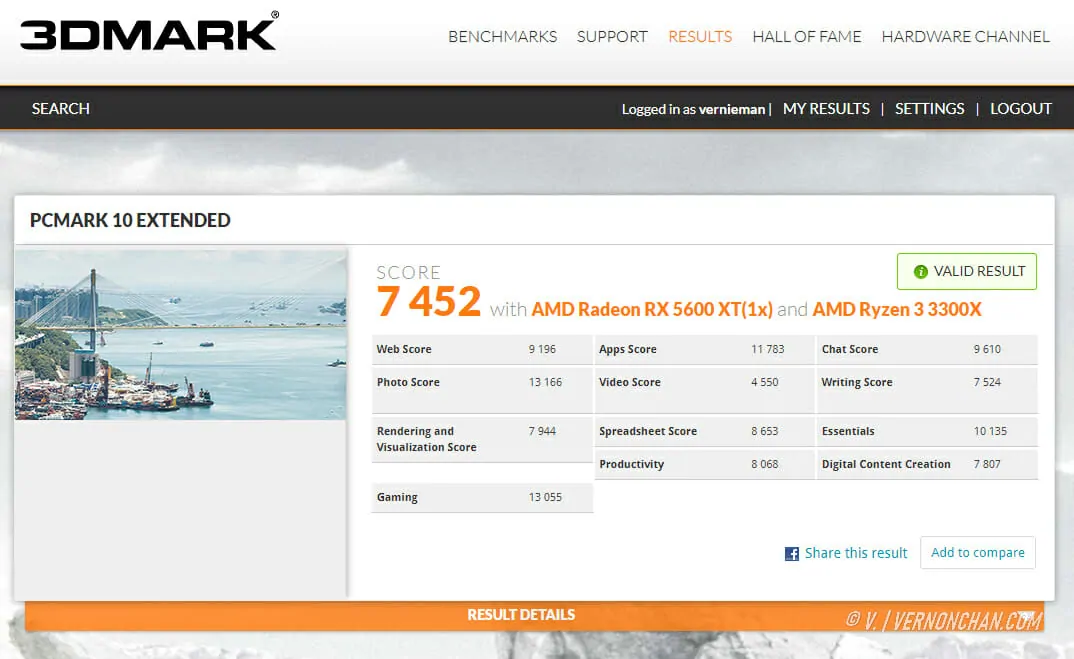Click Share this result
Screen dimensions: 1074x659
[x=856, y=553]
